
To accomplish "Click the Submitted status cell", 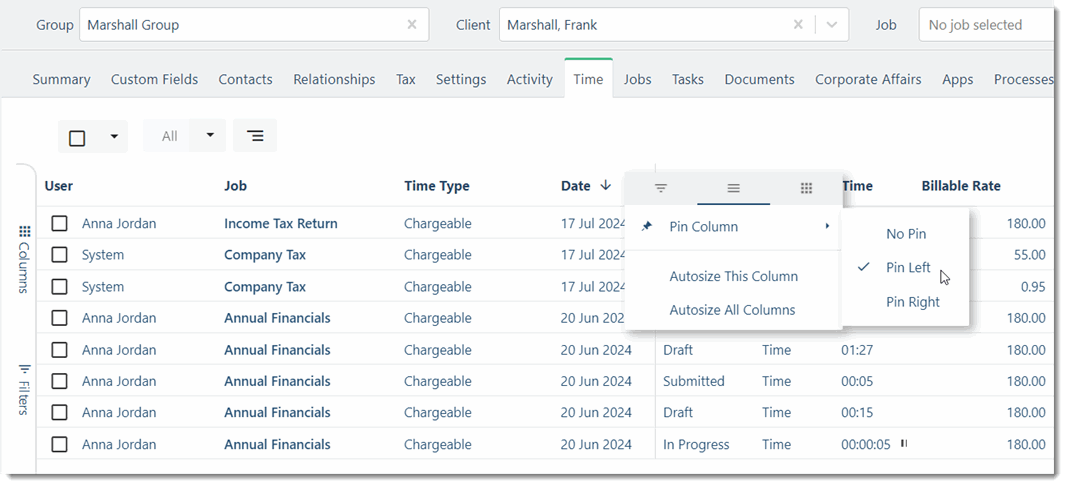I will pyautogui.click(x=693, y=381).
